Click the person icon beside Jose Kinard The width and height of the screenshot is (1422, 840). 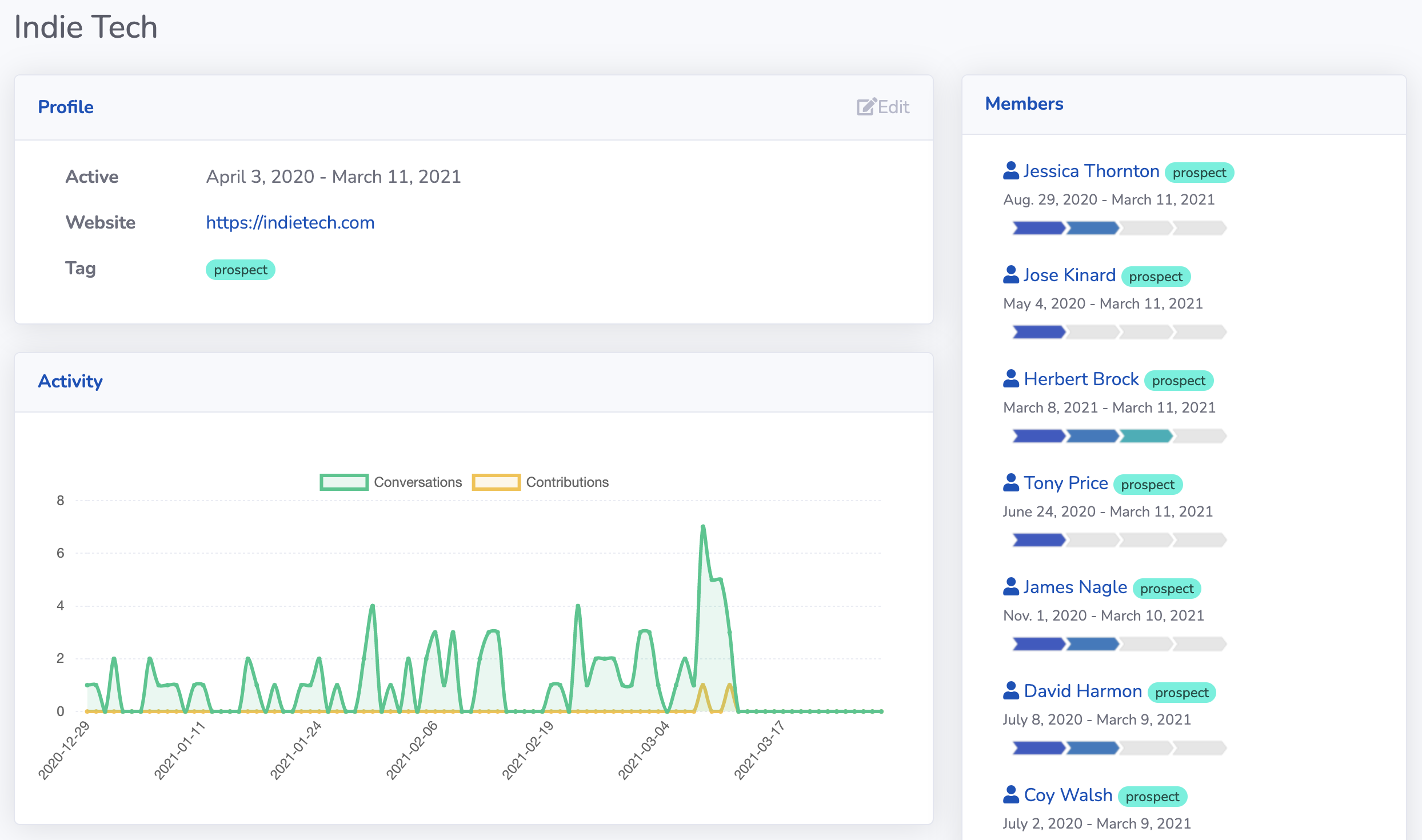coord(1010,274)
